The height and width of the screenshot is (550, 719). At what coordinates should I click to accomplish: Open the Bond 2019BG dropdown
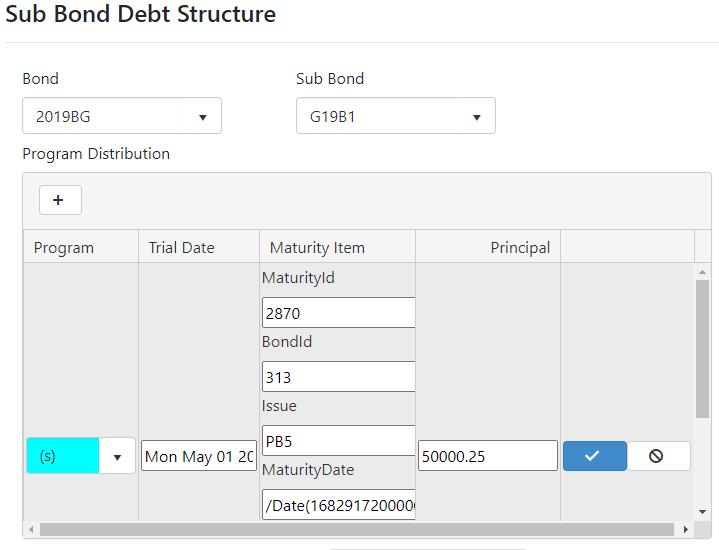pyautogui.click(x=122, y=116)
